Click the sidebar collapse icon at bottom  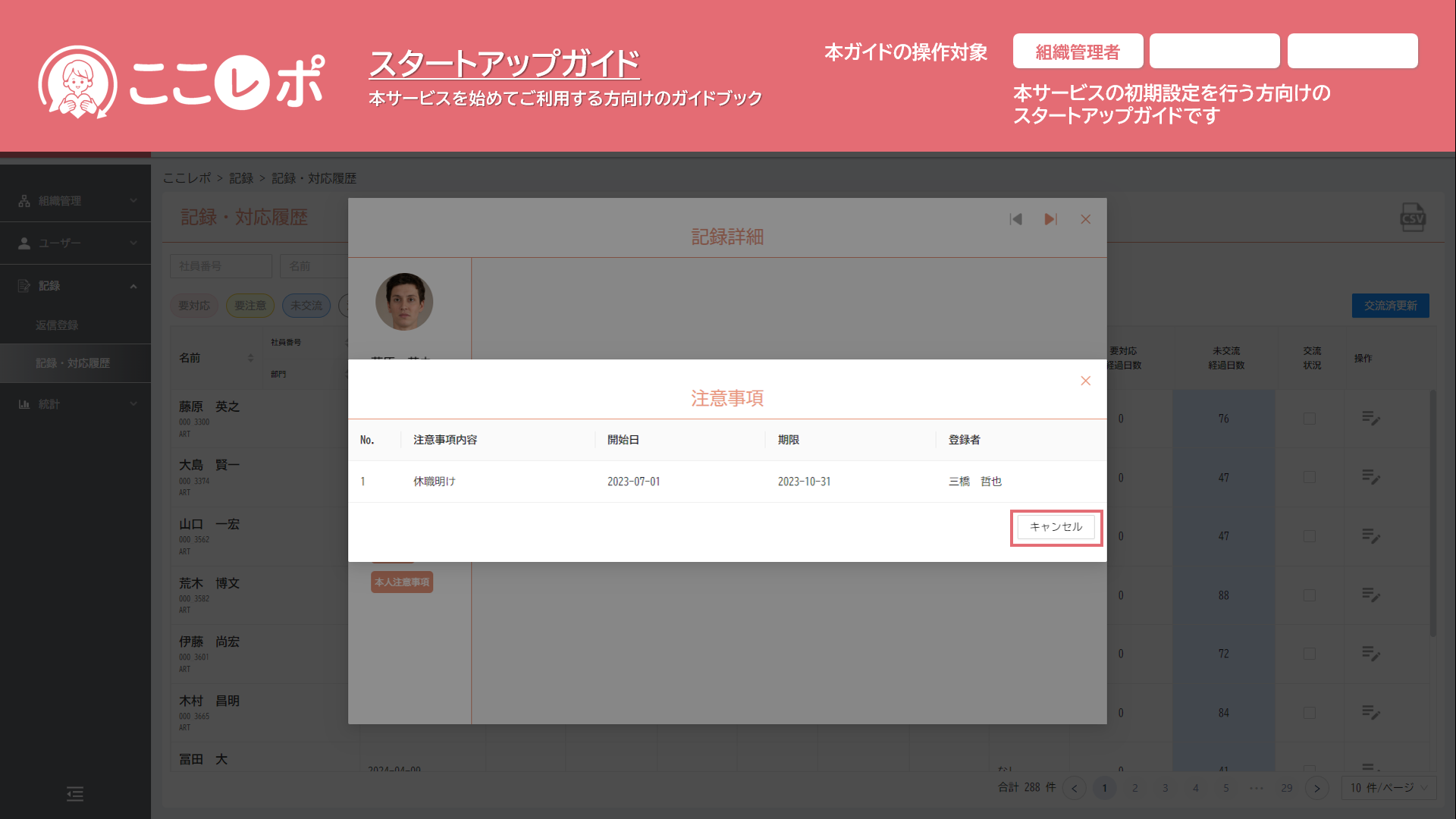click(x=75, y=794)
